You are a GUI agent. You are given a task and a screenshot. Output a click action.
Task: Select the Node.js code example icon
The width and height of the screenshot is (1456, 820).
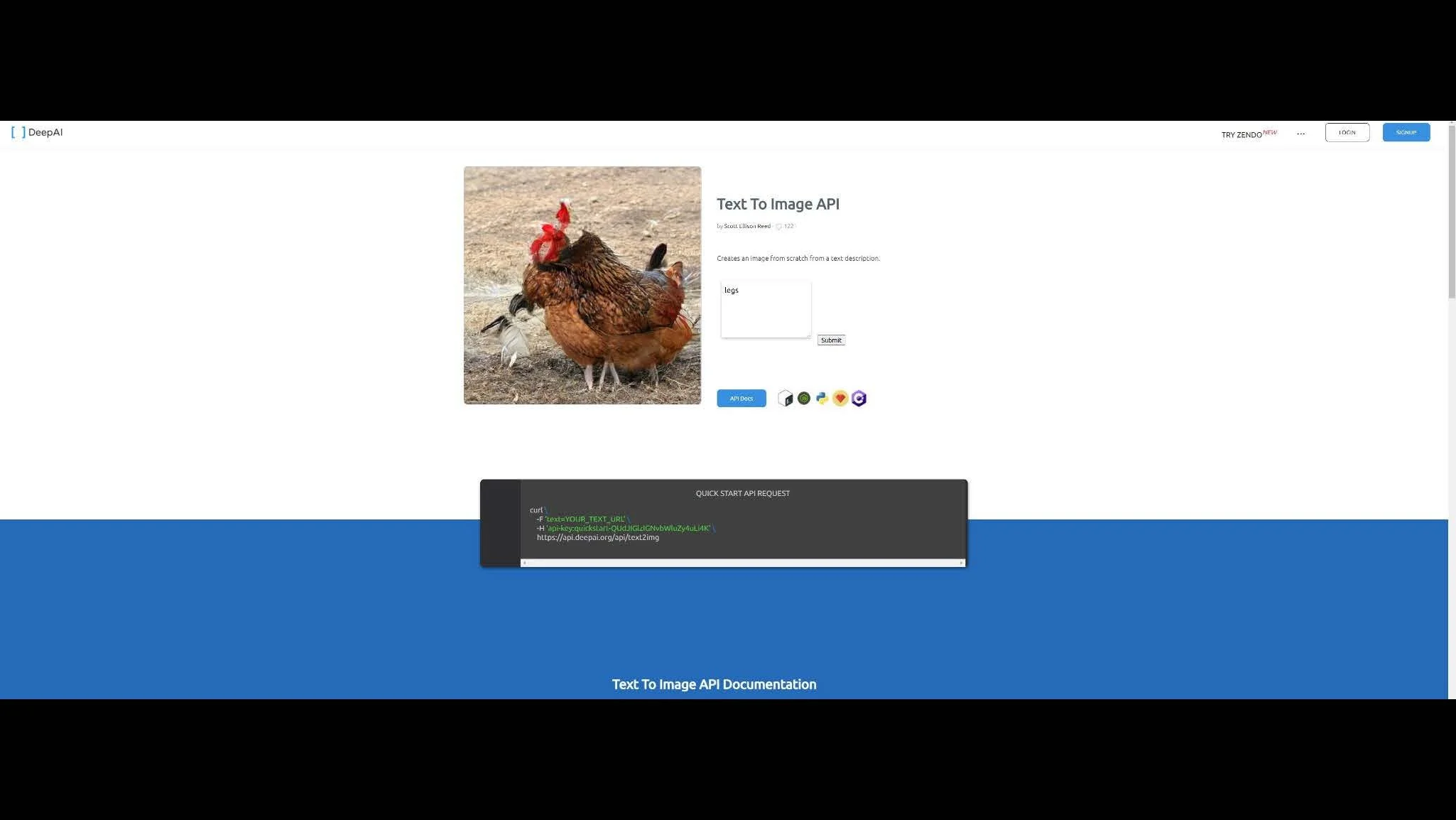tap(803, 399)
